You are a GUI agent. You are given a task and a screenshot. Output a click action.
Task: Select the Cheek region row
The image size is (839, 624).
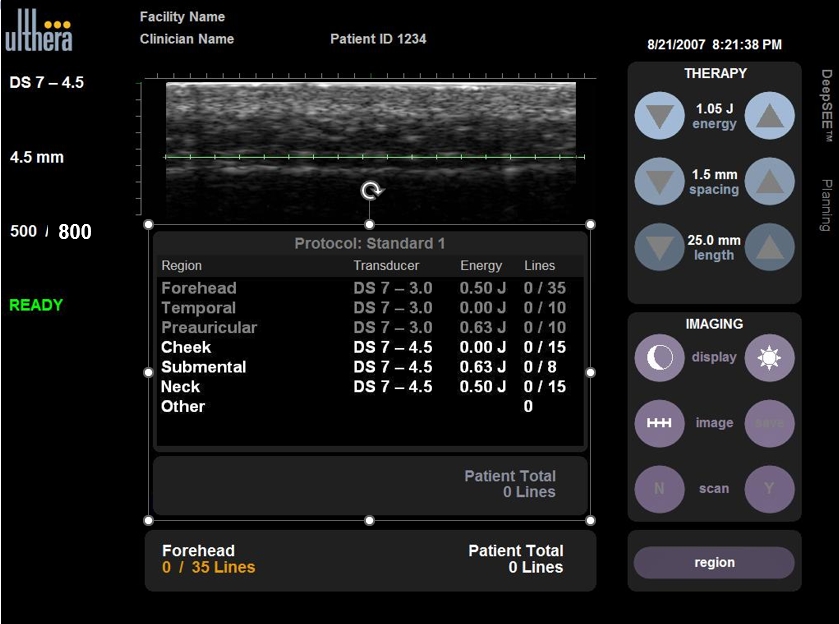tap(369, 347)
